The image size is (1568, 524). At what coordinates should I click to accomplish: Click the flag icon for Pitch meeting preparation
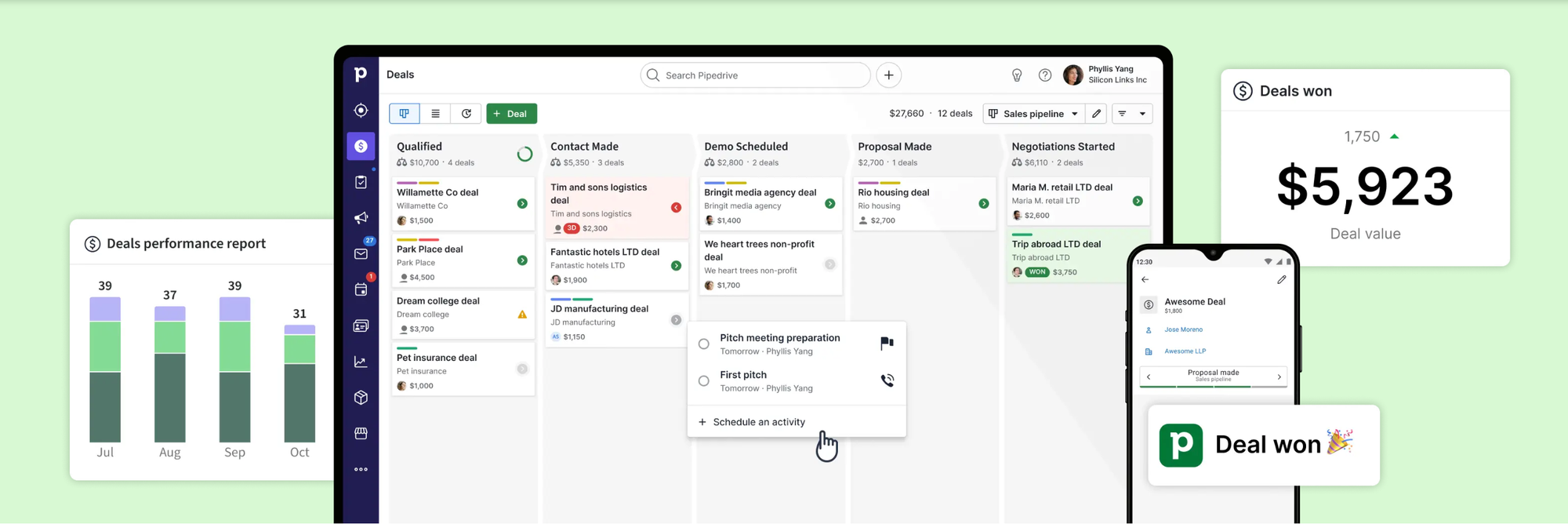click(887, 343)
